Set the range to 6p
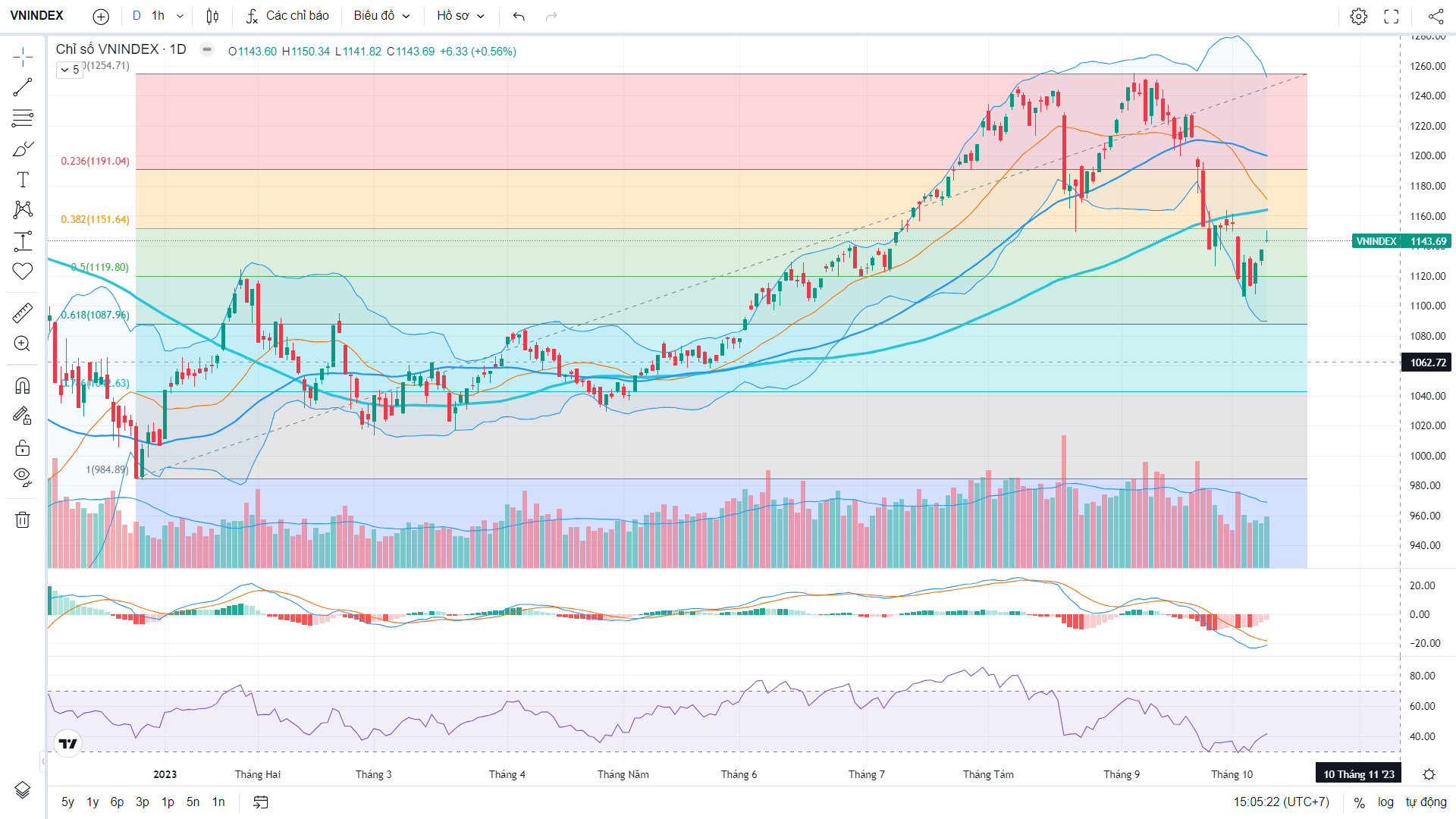The width and height of the screenshot is (1456, 819). pos(117,802)
